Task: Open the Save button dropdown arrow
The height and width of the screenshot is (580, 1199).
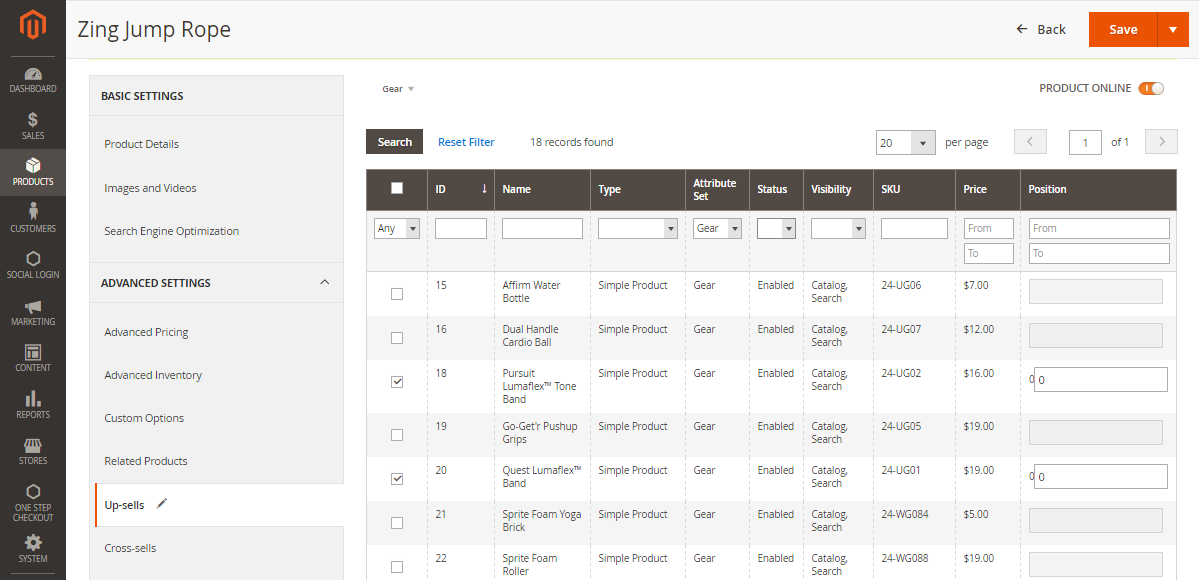Action: pyautogui.click(x=1173, y=29)
